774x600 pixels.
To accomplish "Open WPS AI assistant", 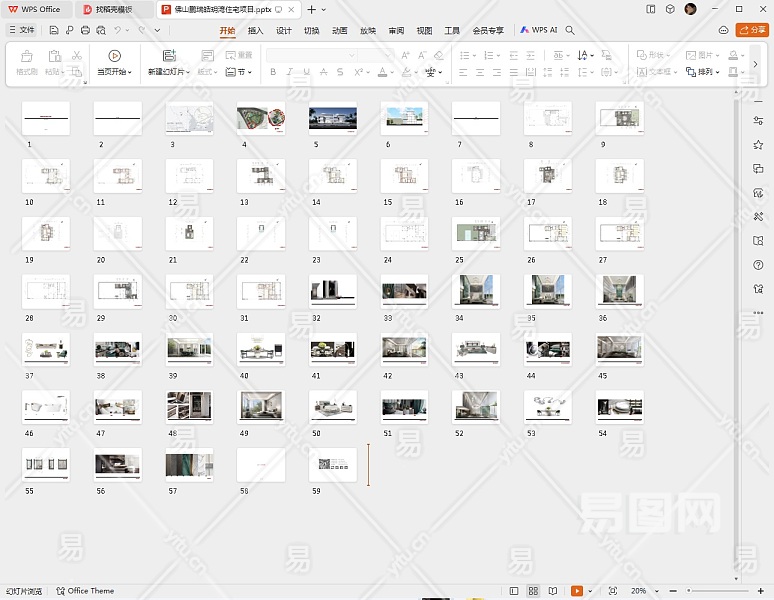I will coord(539,30).
